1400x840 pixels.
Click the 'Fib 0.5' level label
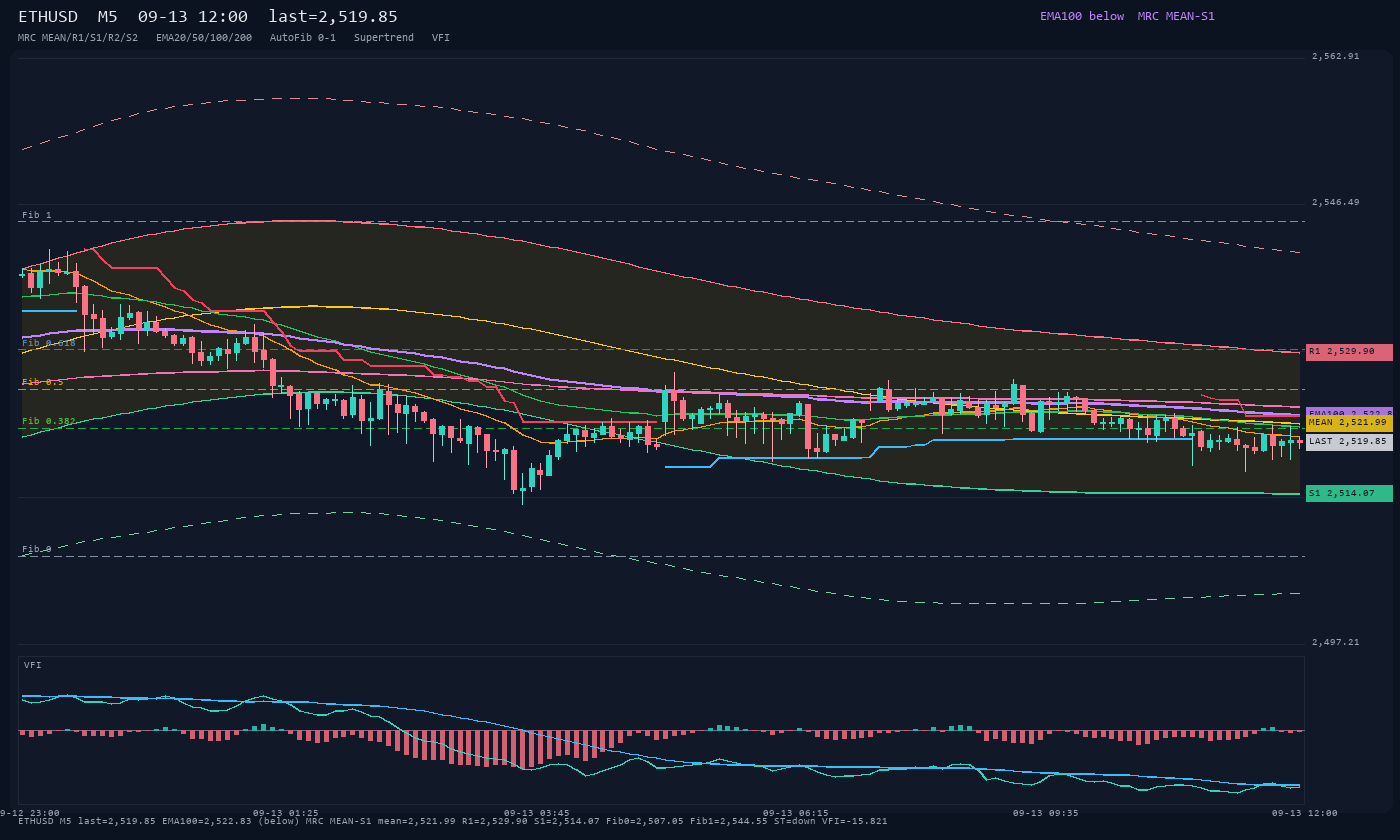tap(43, 382)
